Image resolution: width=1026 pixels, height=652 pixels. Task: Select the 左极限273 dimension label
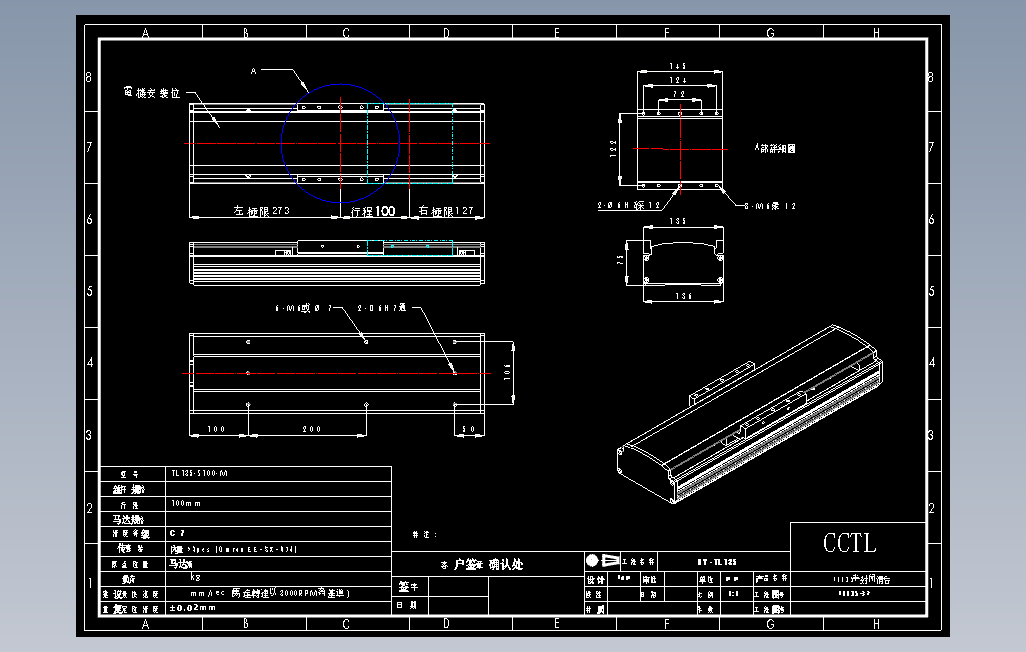coord(262,211)
